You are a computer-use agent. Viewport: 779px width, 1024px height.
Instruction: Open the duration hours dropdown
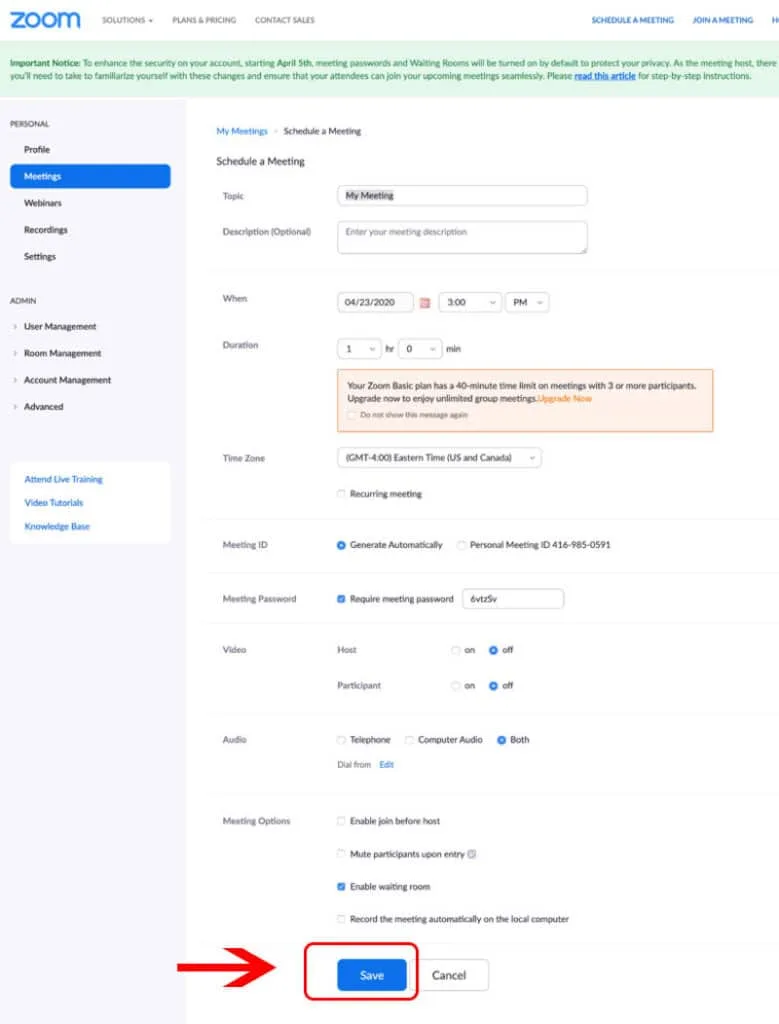pos(359,349)
